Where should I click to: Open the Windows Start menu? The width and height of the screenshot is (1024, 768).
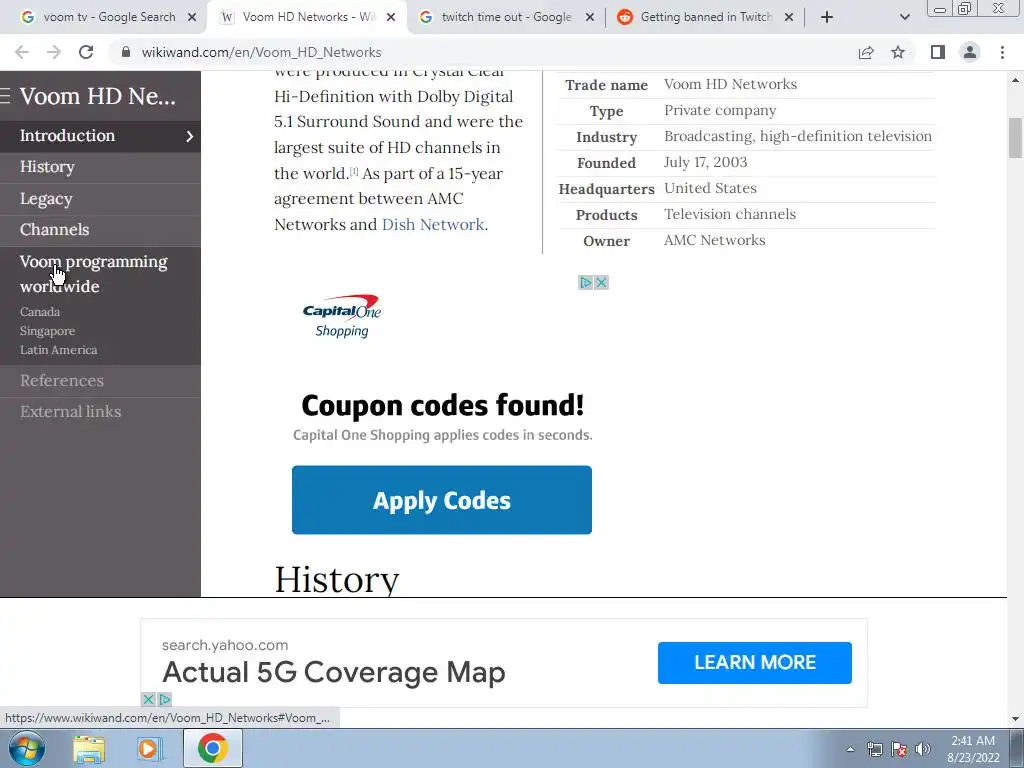pos(27,749)
